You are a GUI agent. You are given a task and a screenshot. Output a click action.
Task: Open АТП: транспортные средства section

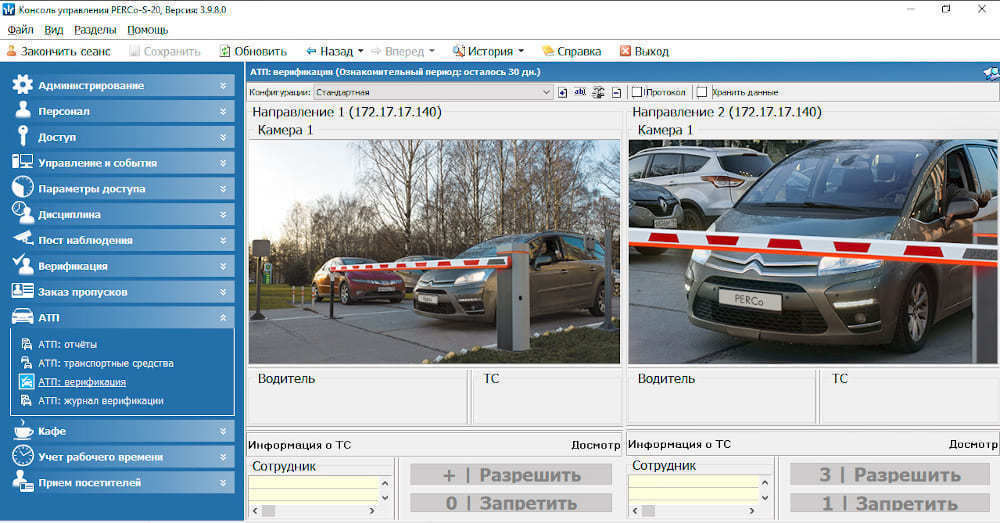[x=105, y=363]
